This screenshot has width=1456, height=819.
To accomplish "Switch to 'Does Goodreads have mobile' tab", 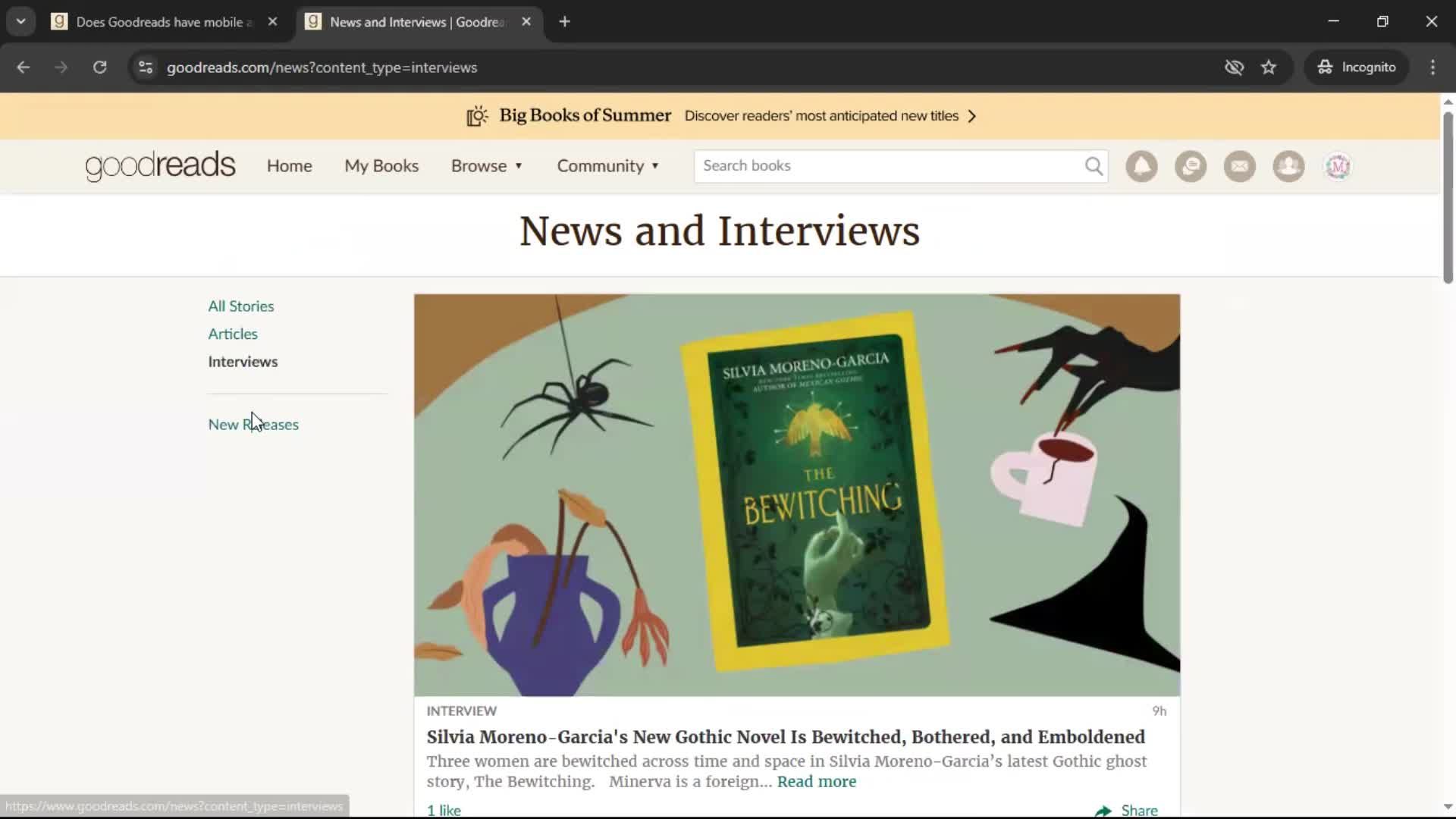I will 165,22.
